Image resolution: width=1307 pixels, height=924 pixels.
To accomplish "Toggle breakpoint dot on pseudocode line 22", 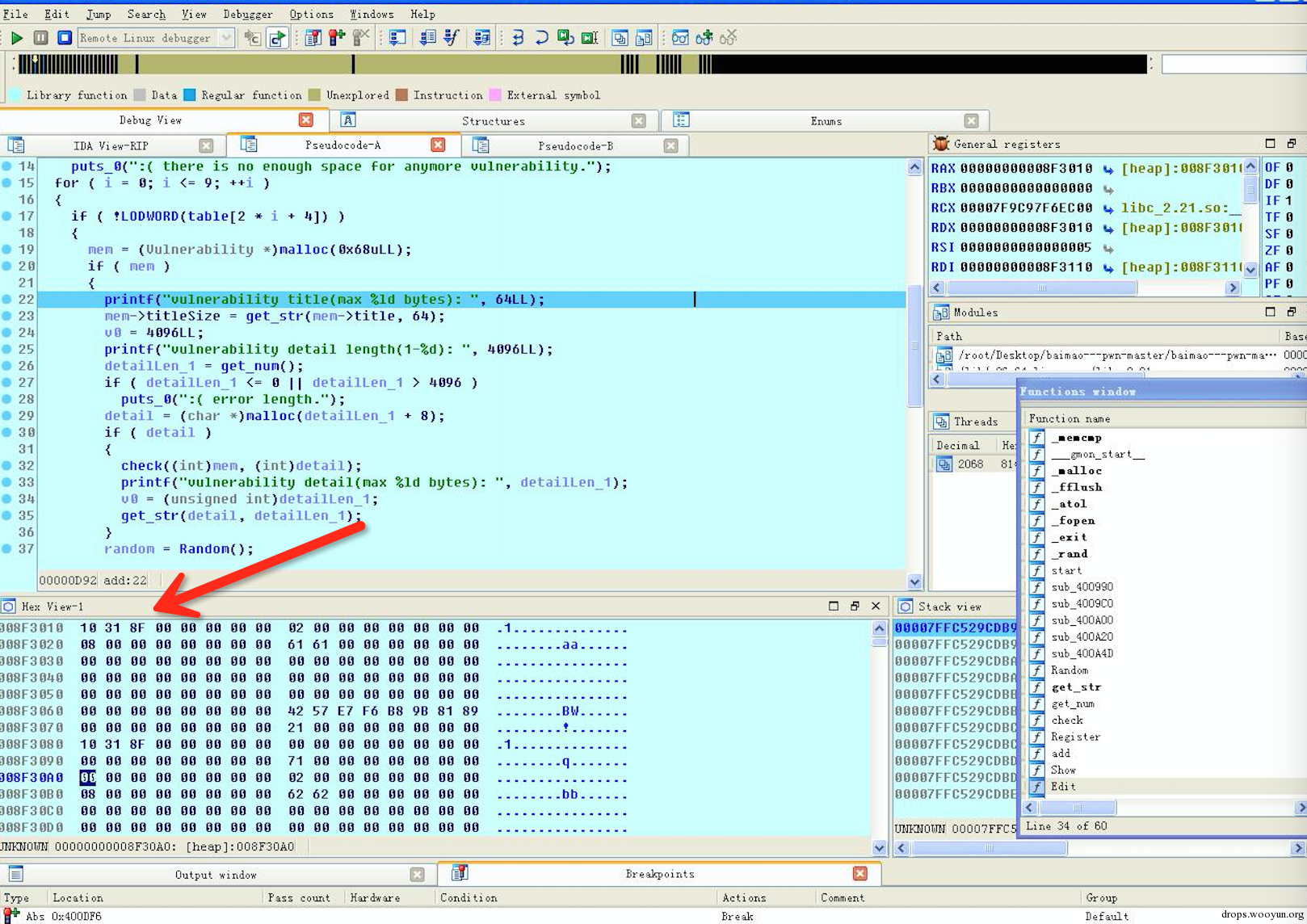I will [6, 300].
